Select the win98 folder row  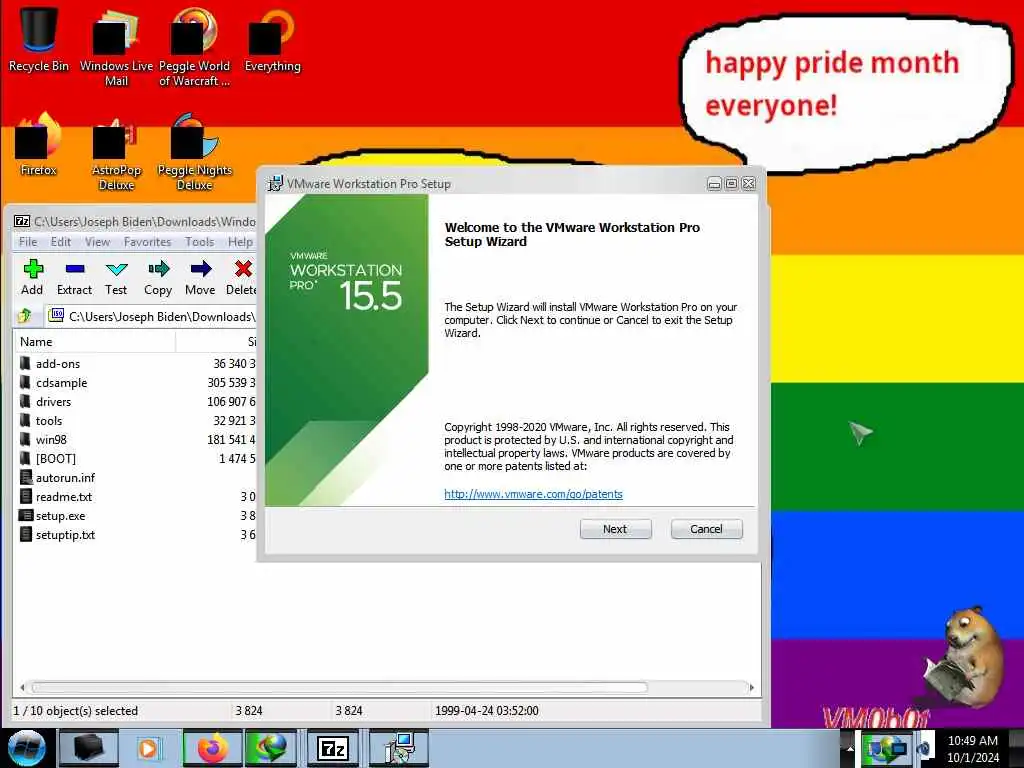(x=135, y=440)
